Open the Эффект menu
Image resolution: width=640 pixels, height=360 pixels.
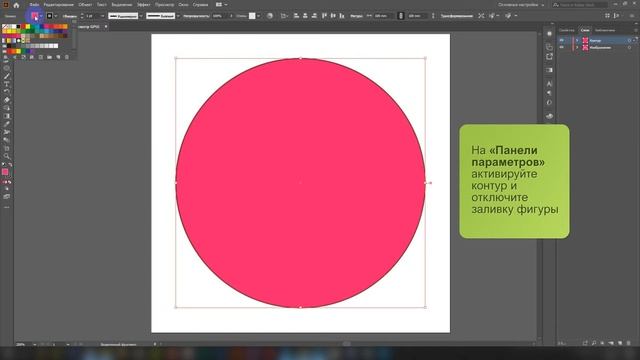coord(144,5)
